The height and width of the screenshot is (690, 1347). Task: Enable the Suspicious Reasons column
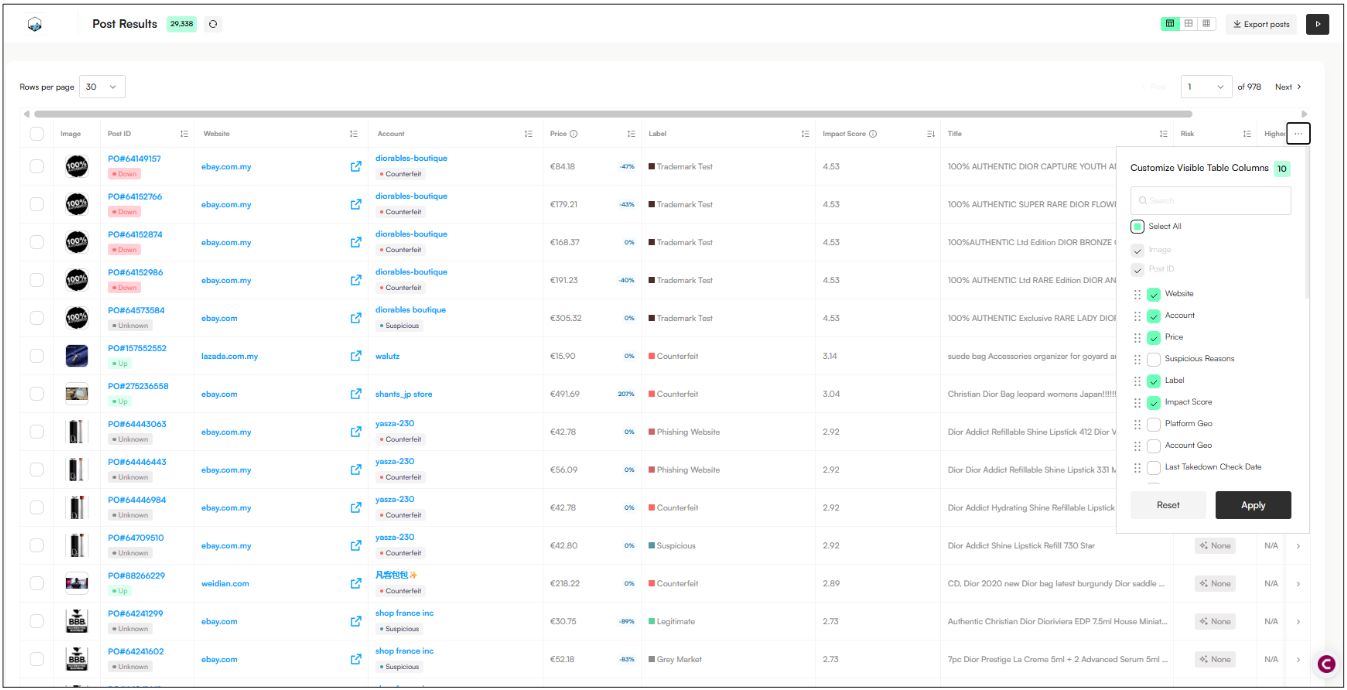[x=1154, y=359]
